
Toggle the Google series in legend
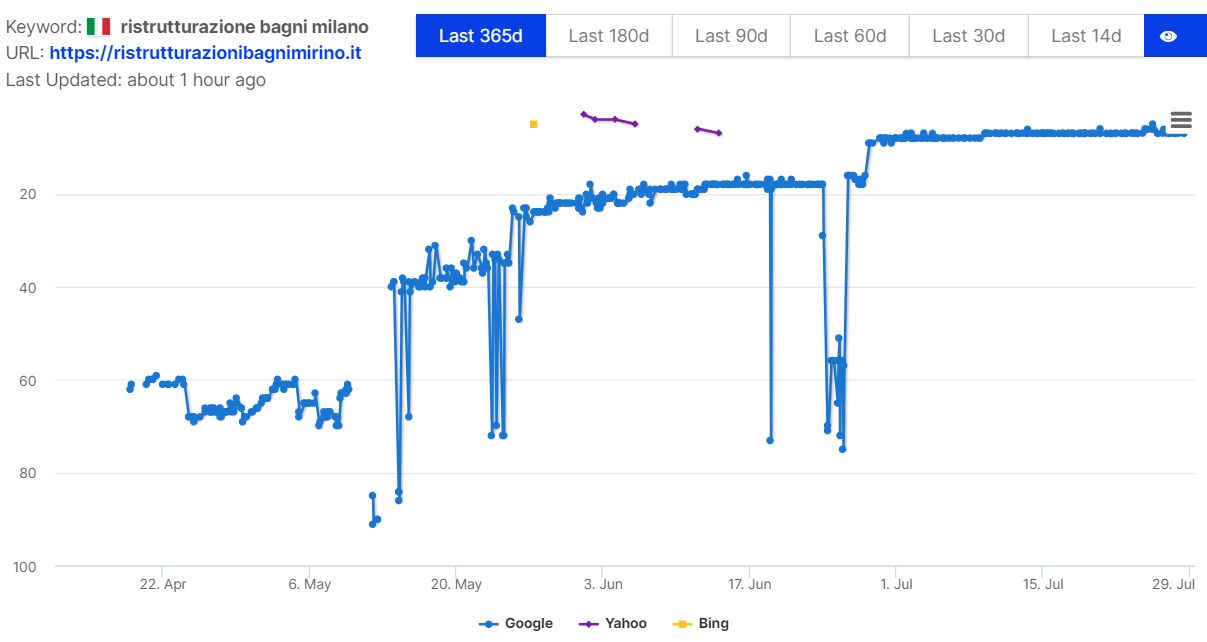(516, 623)
